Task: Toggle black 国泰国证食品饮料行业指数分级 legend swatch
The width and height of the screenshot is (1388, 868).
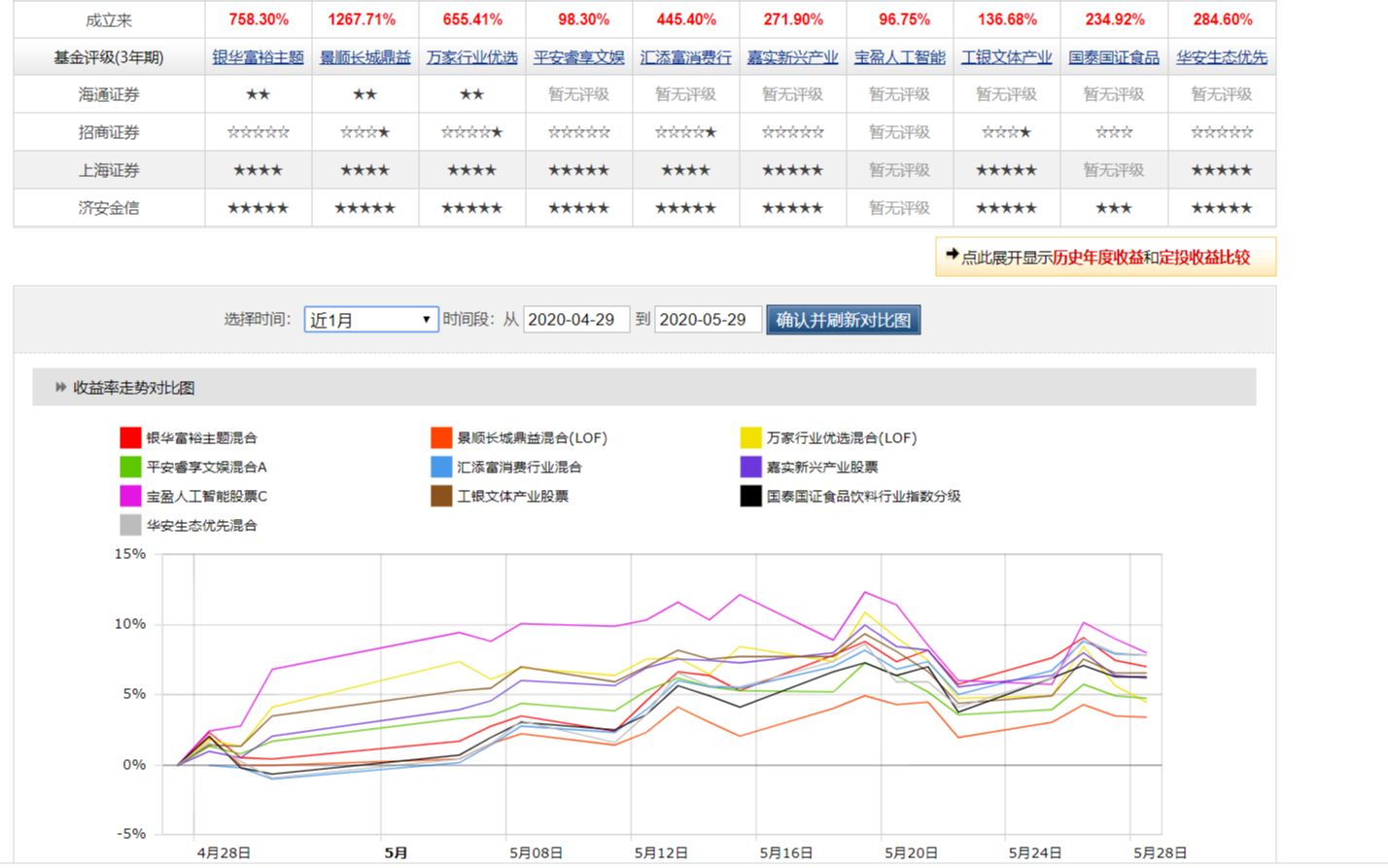Action: pyautogui.click(x=750, y=497)
